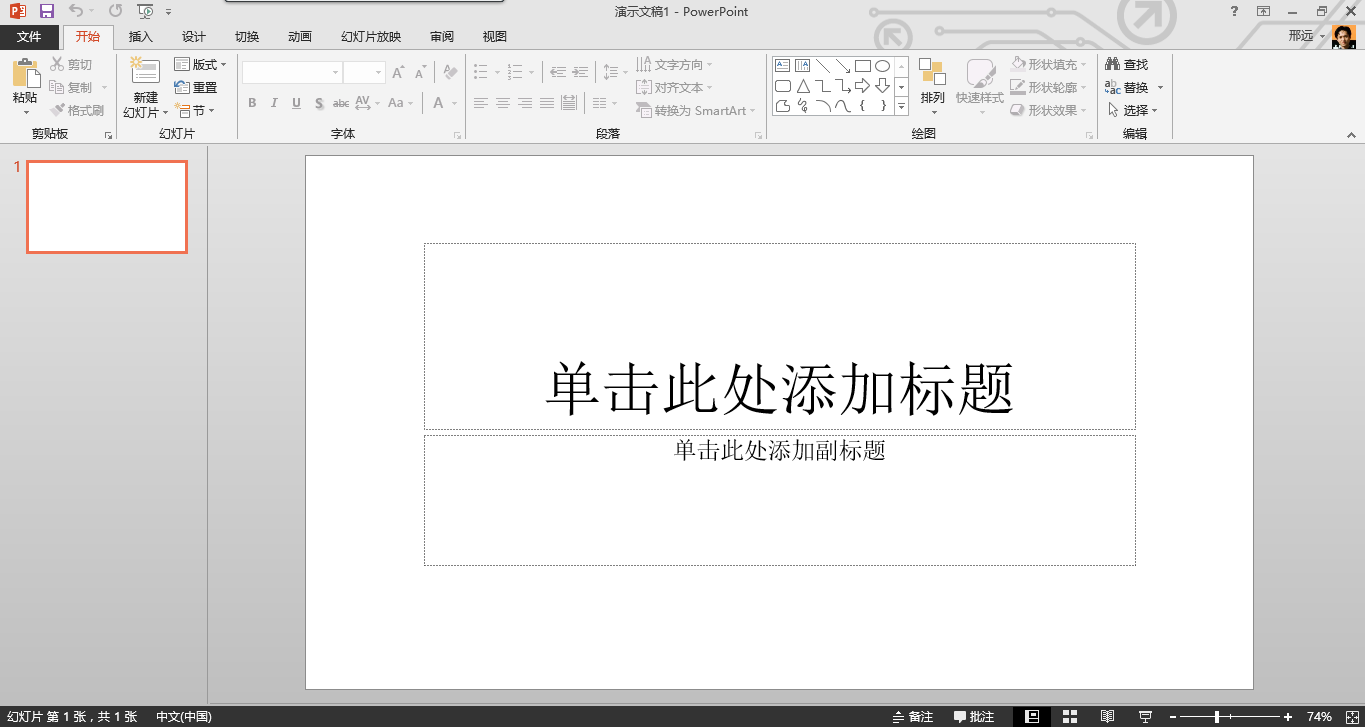The width and height of the screenshot is (1365, 727).
Task: Click the File (文件) button
Action: point(29,37)
